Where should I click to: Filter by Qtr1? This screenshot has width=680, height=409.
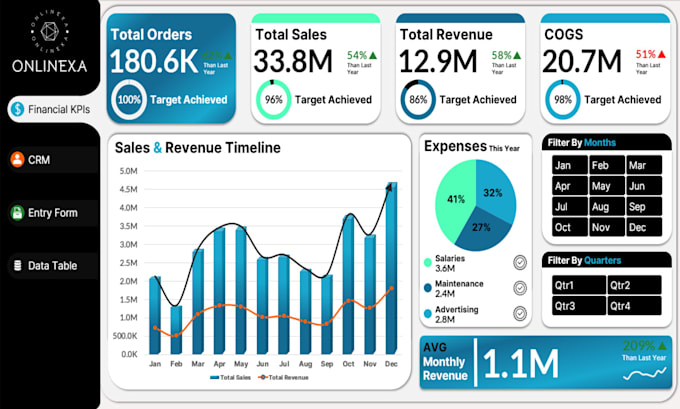coord(579,285)
